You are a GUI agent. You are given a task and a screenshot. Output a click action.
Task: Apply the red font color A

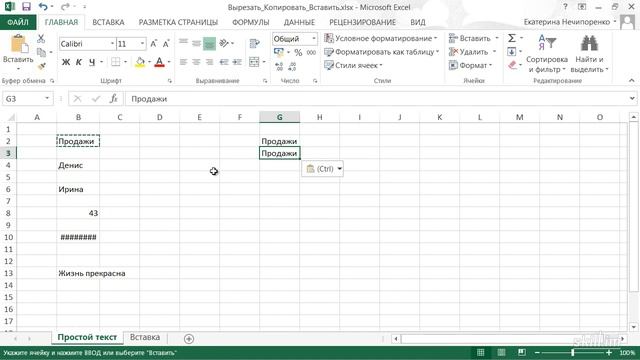(160, 62)
